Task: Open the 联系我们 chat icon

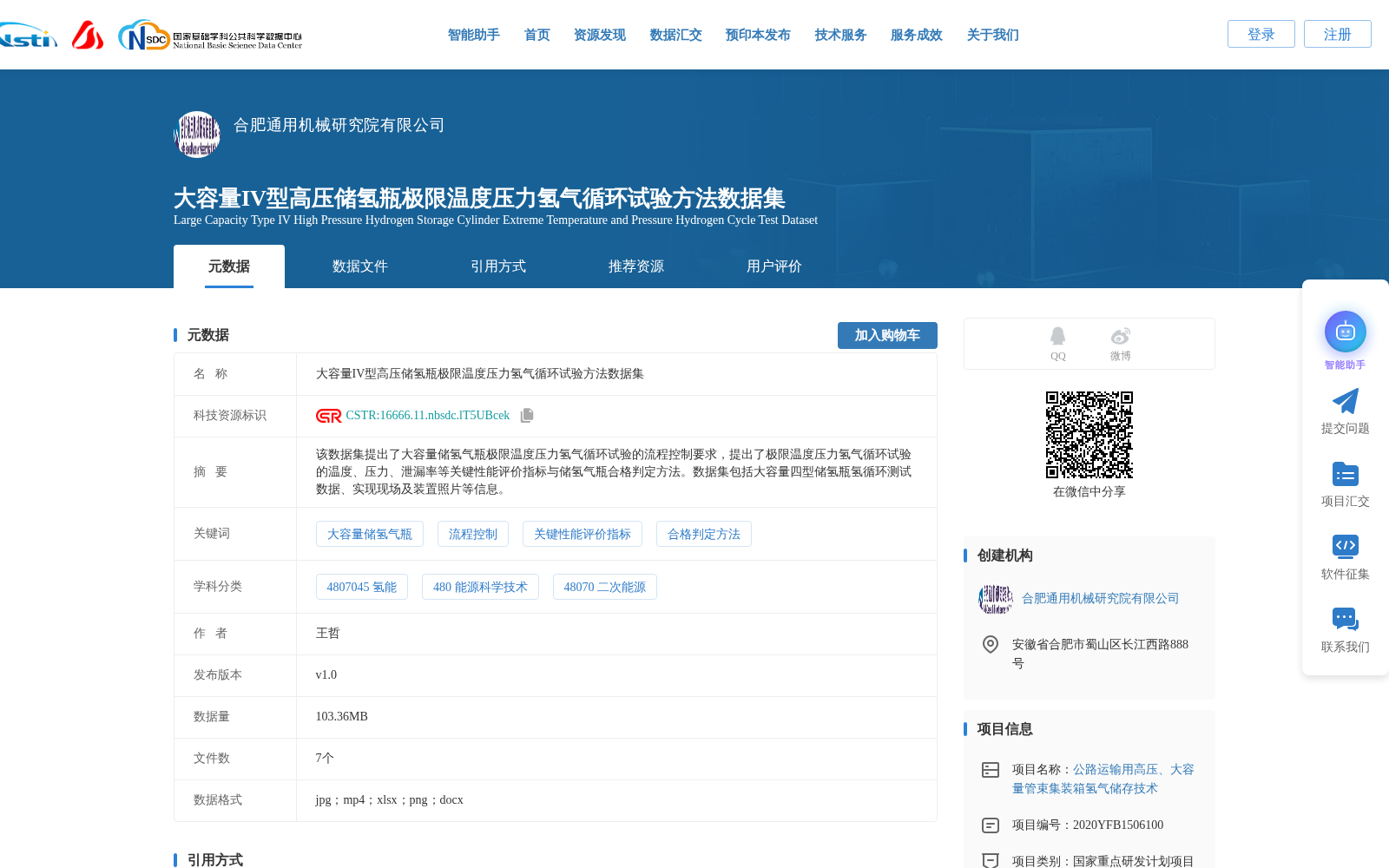Action: (1345, 619)
